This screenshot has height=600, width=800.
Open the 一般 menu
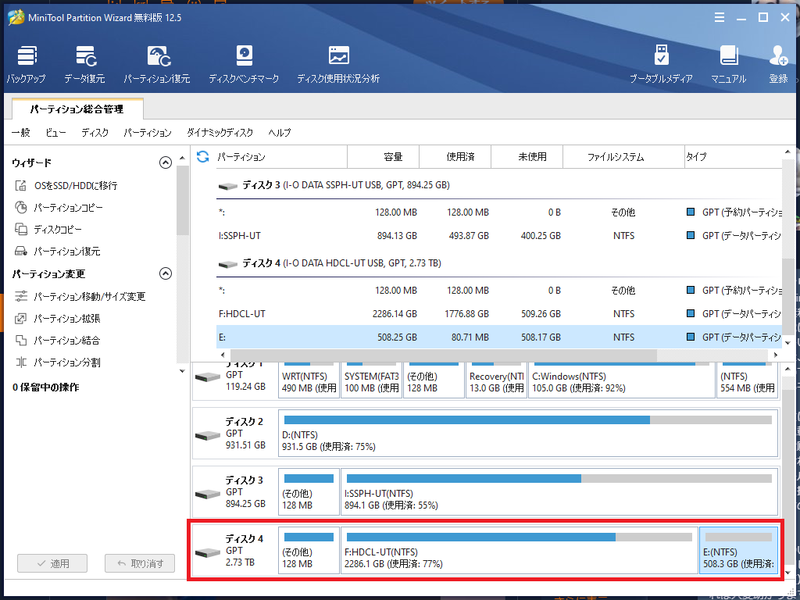point(21,133)
